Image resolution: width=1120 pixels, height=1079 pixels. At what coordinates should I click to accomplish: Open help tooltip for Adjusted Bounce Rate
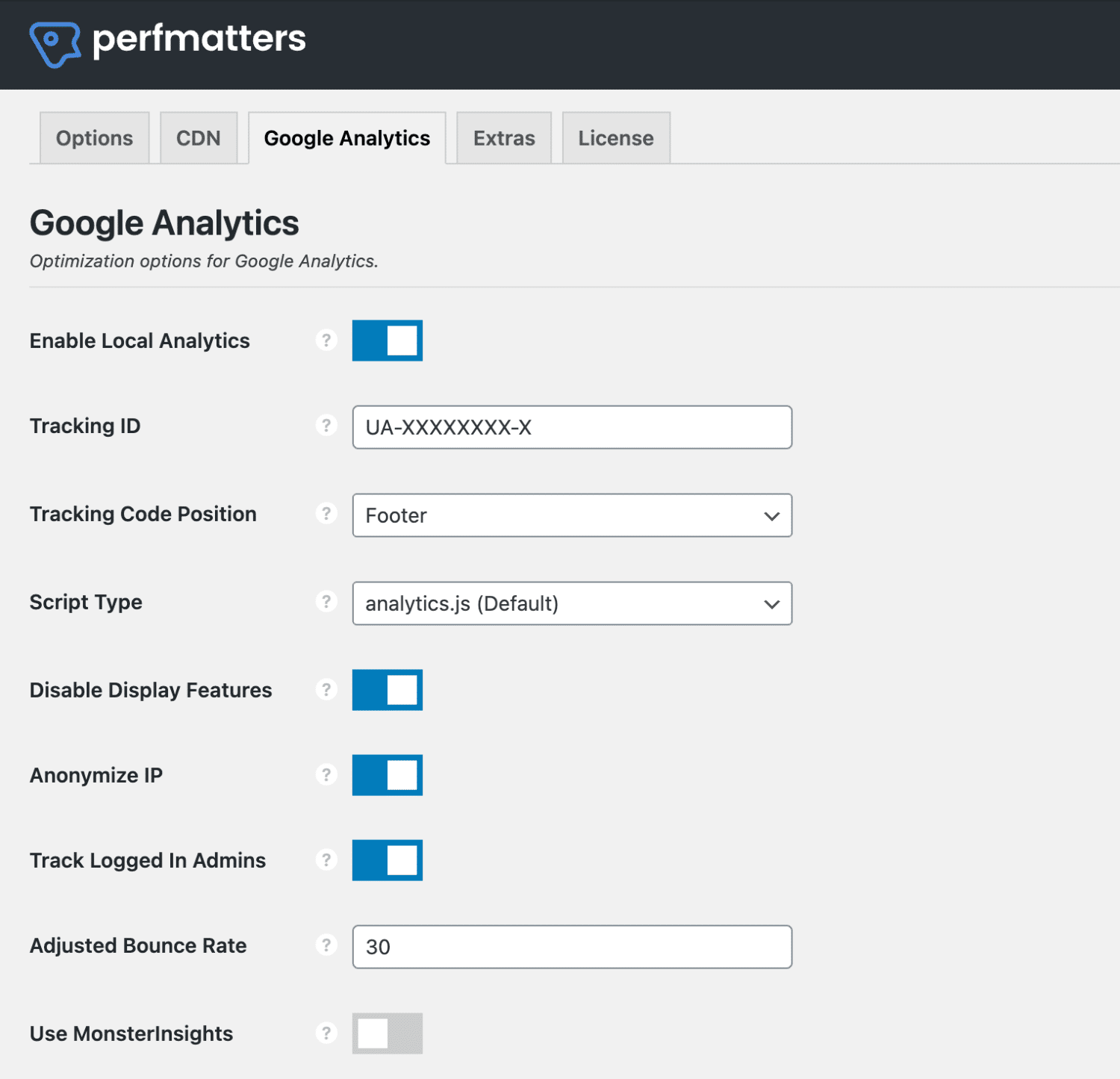coord(326,945)
